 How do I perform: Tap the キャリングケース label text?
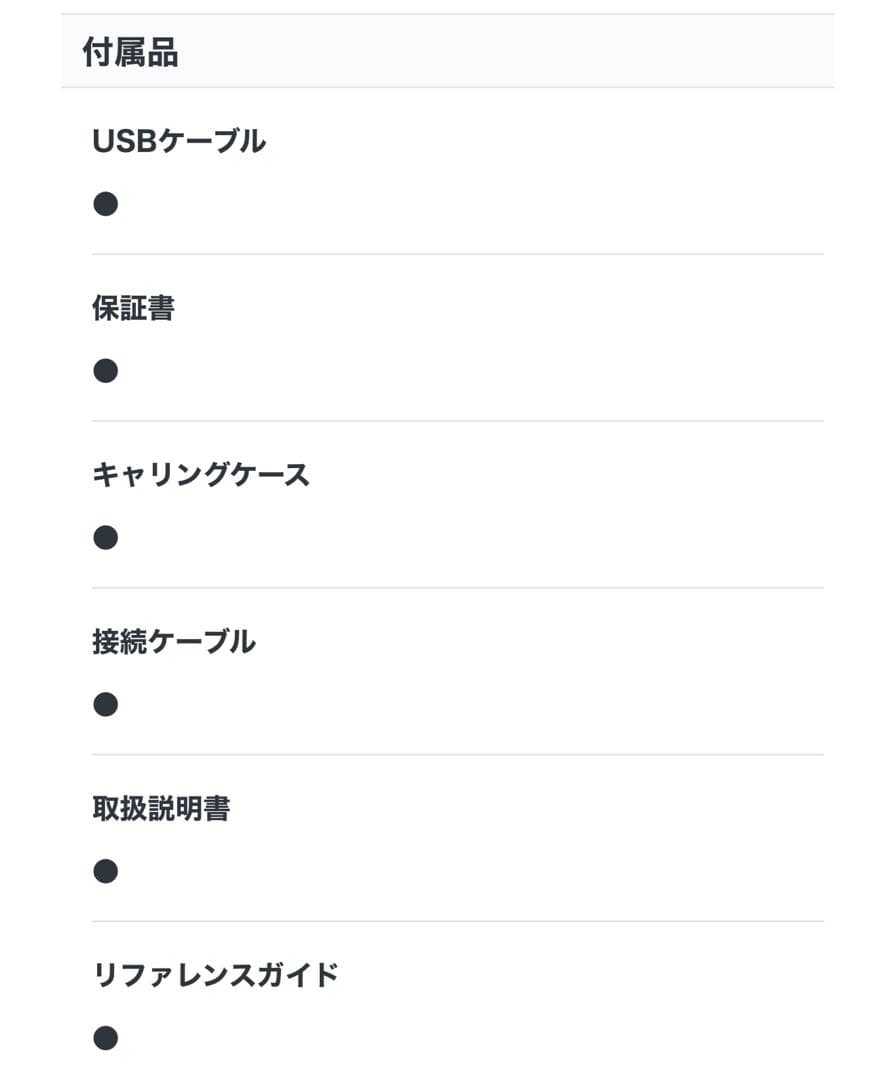[x=201, y=476]
